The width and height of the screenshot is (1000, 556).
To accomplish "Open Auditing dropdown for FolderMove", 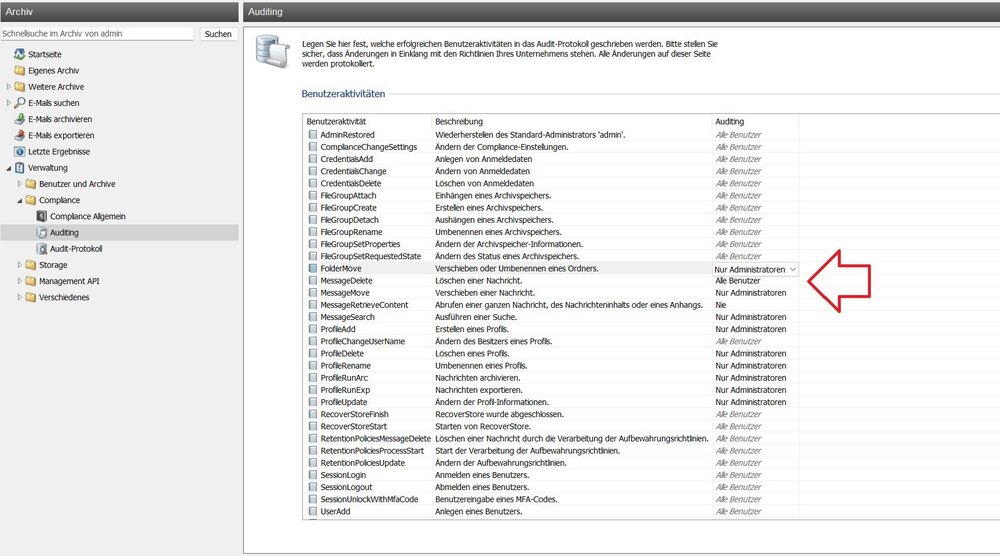I will pyautogui.click(x=792, y=269).
